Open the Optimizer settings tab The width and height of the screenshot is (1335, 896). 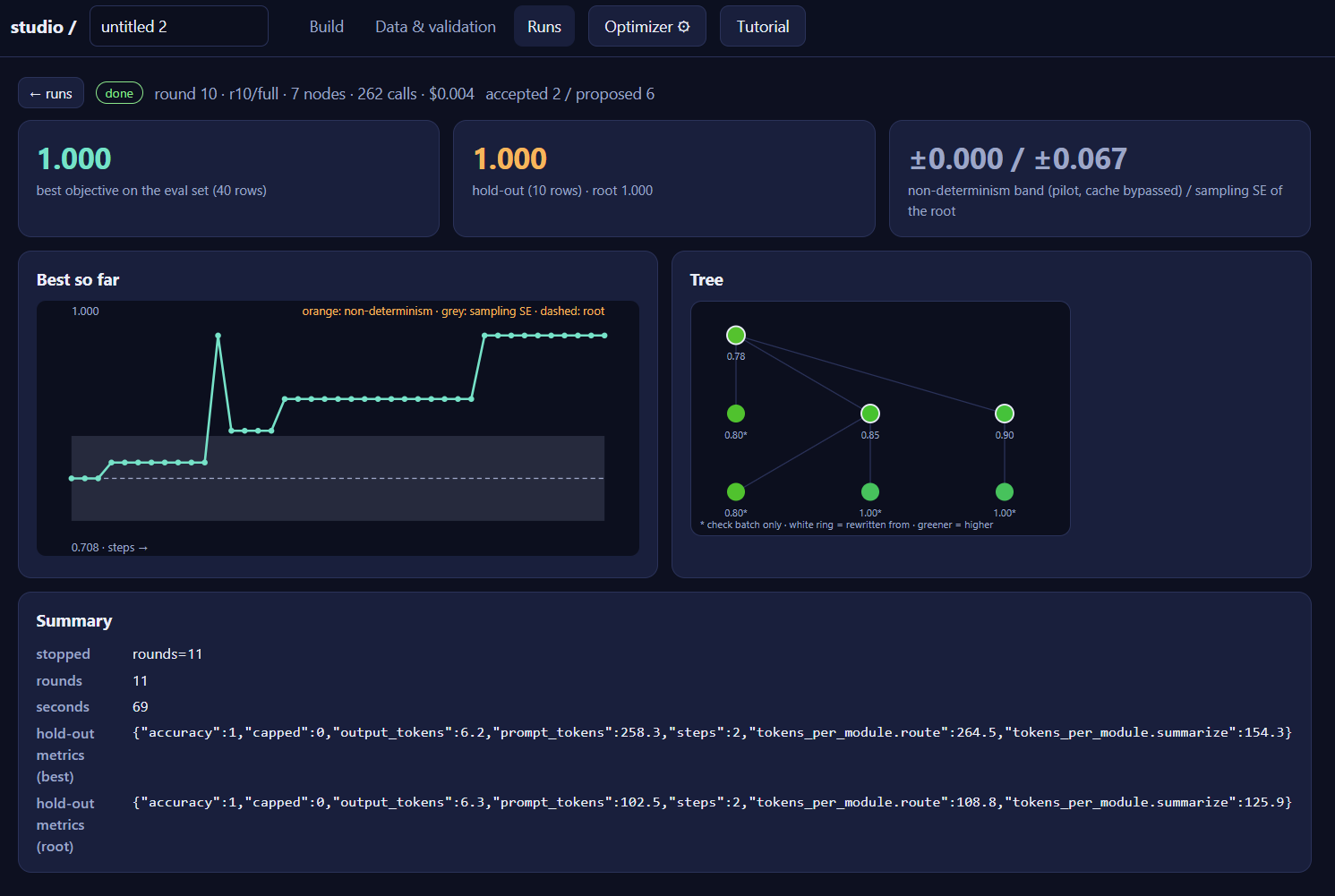647,27
